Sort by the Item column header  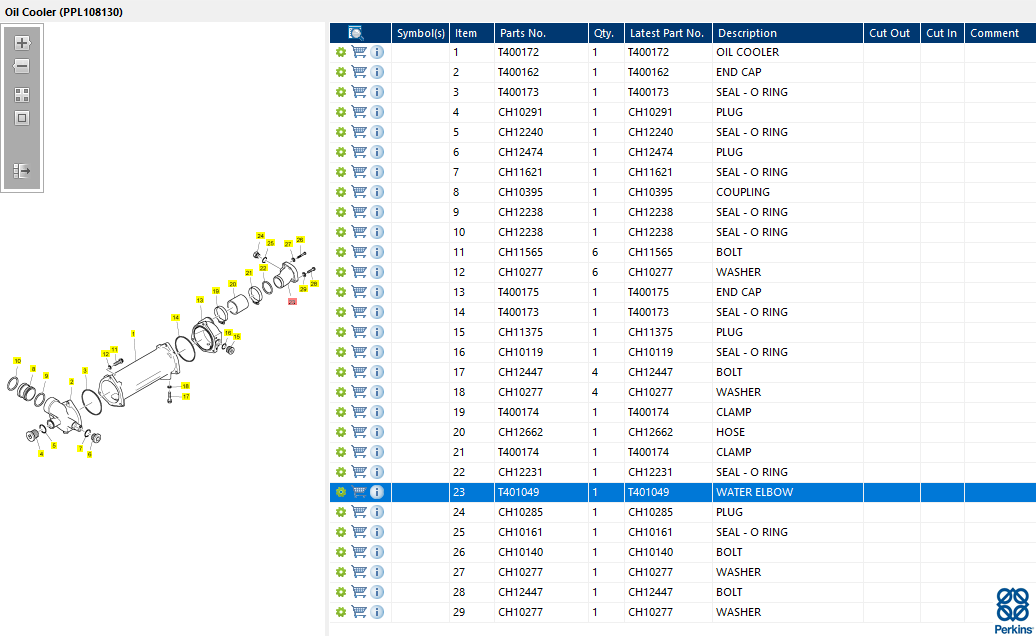click(472, 33)
